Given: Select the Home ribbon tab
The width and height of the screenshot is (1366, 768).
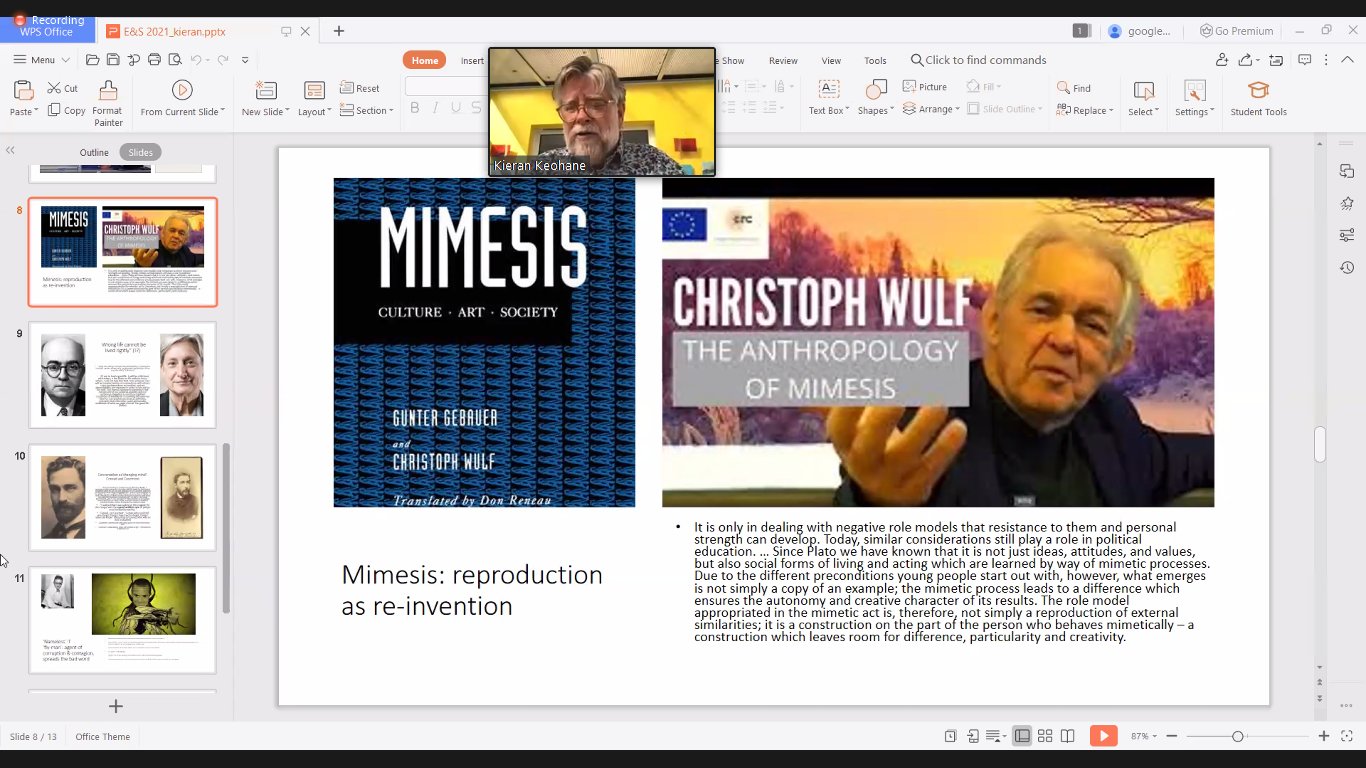Looking at the screenshot, I should coord(425,60).
